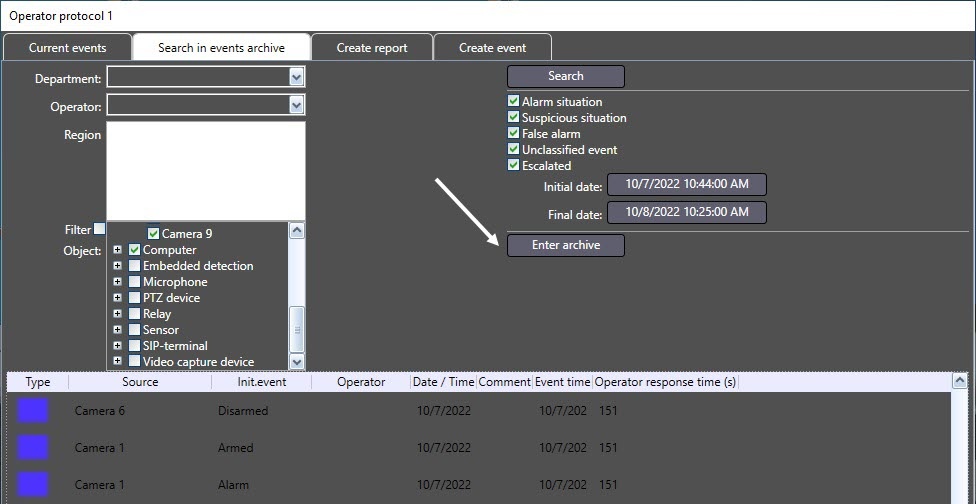Click the blue type icon for Camera 6
This screenshot has height=504, width=976.
coord(33,410)
